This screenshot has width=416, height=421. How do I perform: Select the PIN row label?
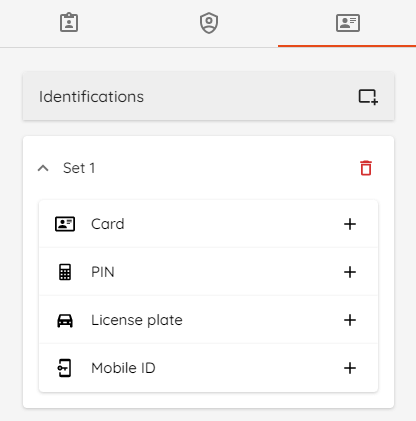click(x=103, y=272)
